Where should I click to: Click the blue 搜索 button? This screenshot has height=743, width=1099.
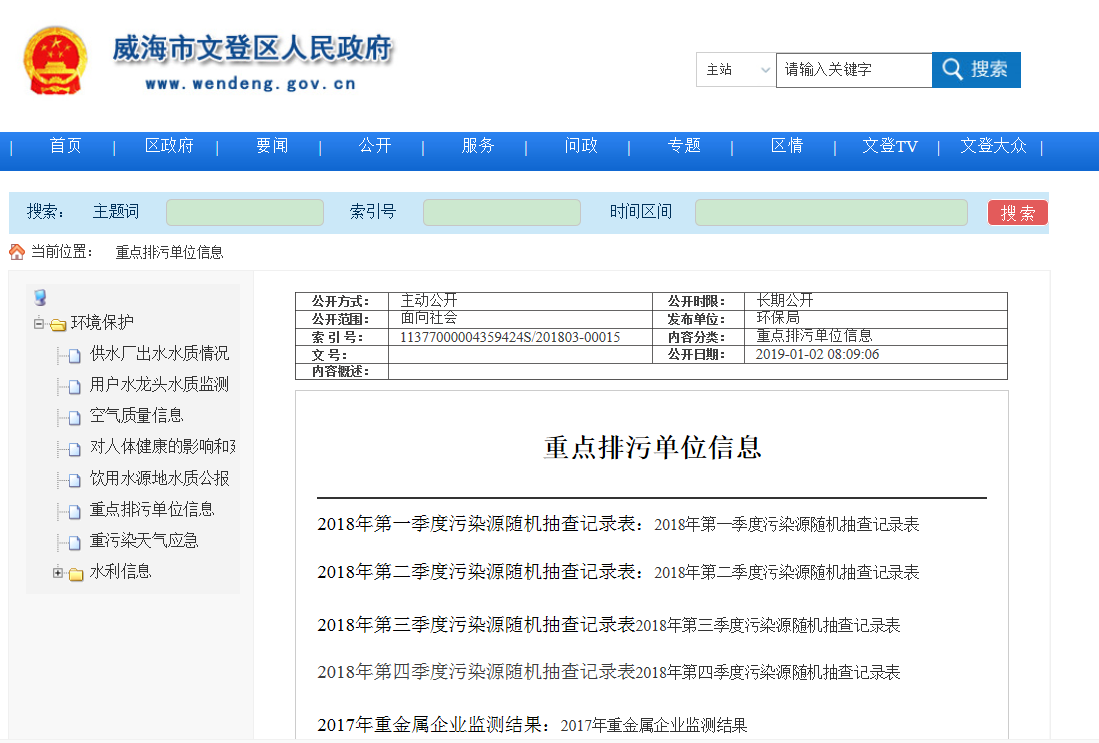coord(976,70)
